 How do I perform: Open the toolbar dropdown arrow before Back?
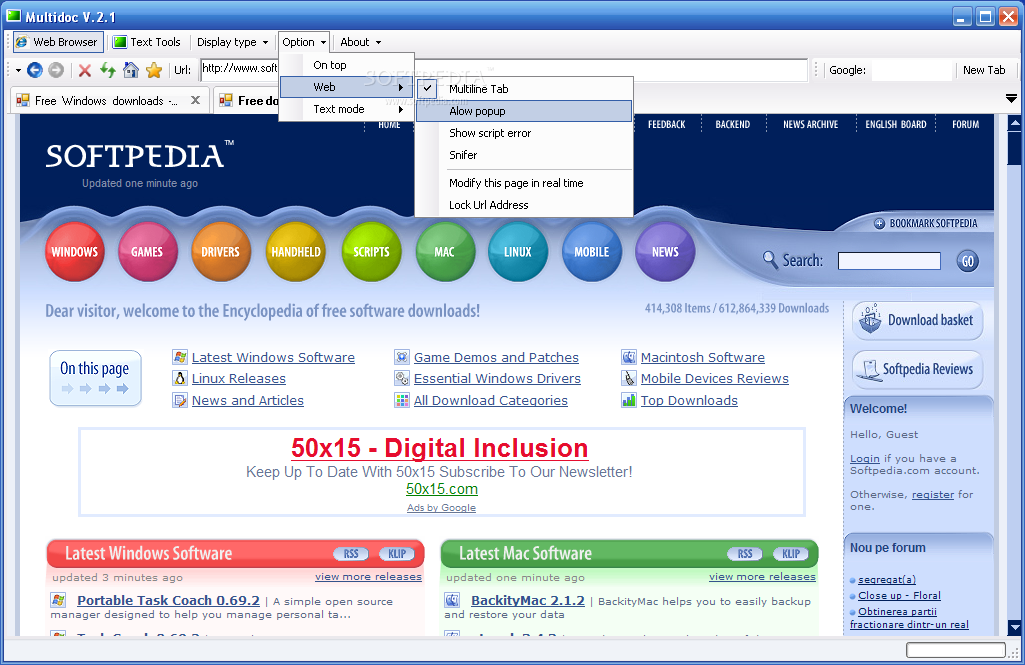click(18, 70)
